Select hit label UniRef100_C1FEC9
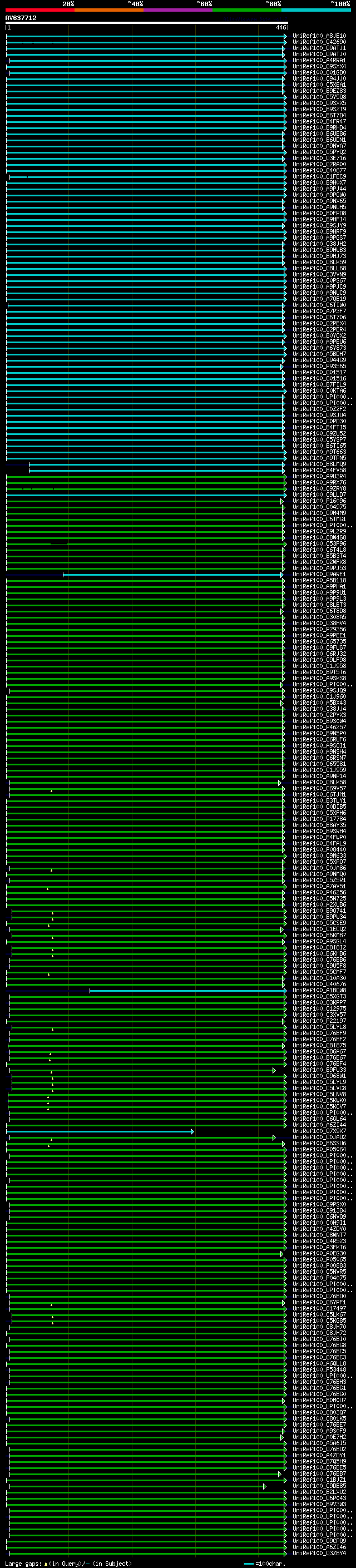 tap(319, 176)
